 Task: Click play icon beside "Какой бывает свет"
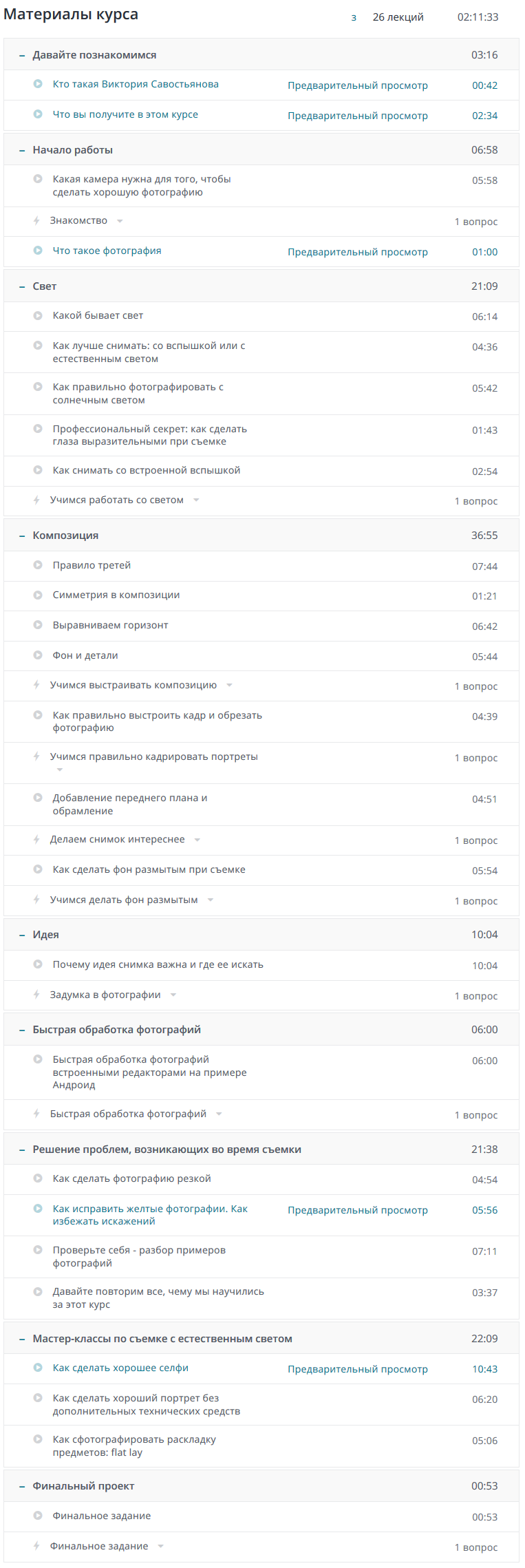coord(38,316)
